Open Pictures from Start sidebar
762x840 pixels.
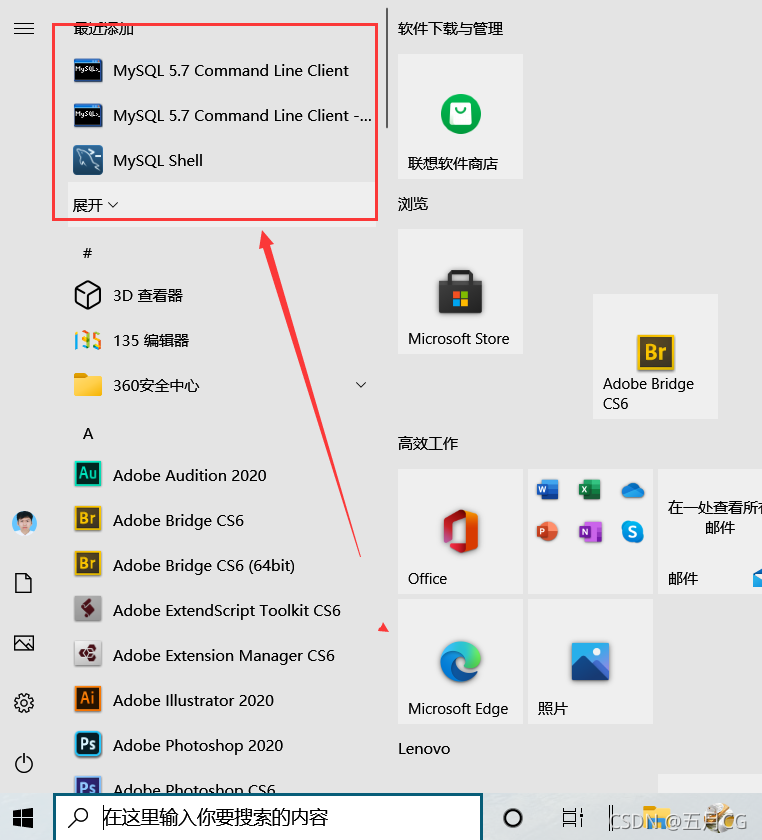coord(24,643)
